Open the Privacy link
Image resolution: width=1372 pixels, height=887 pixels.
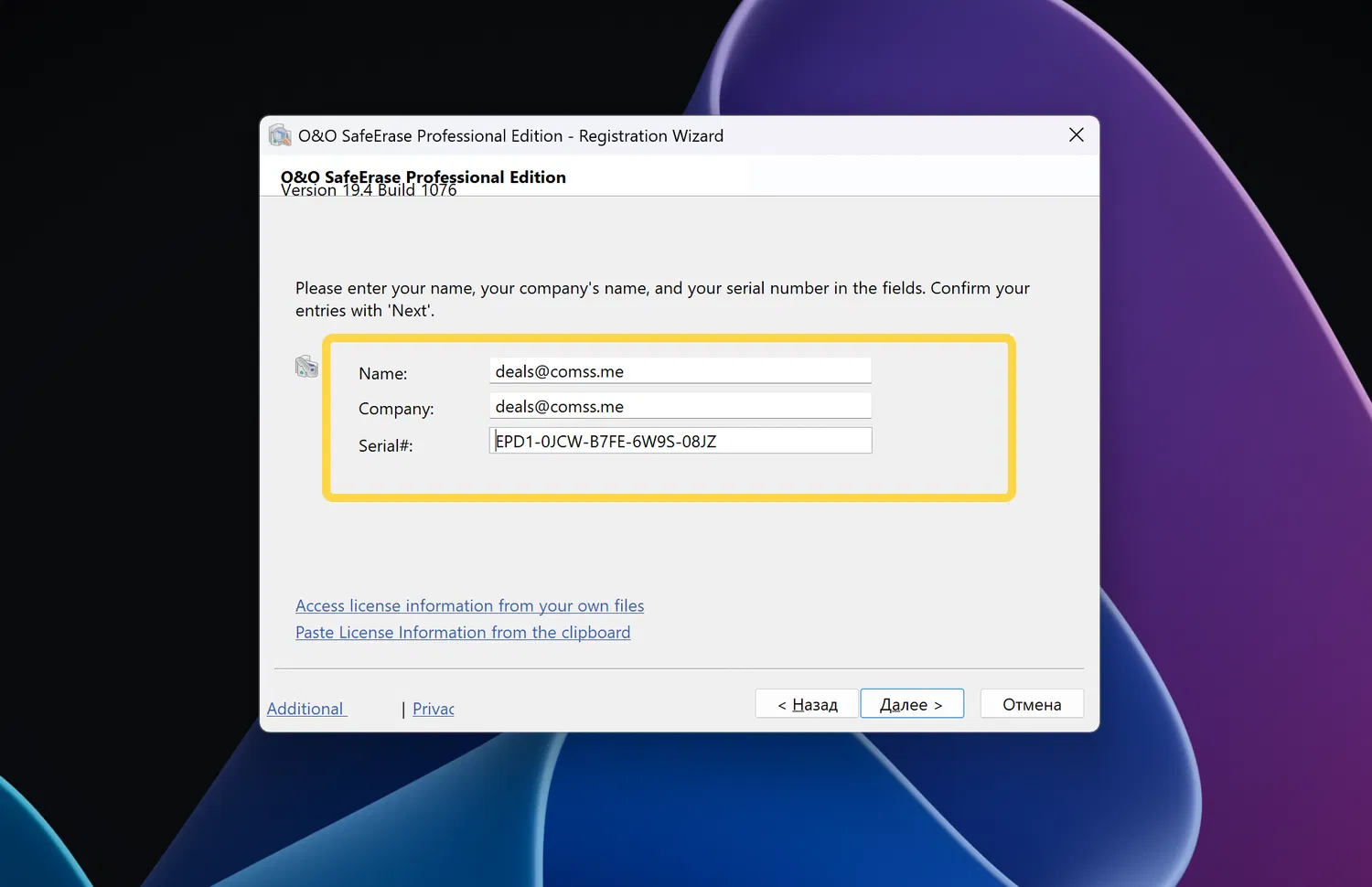(434, 709)
